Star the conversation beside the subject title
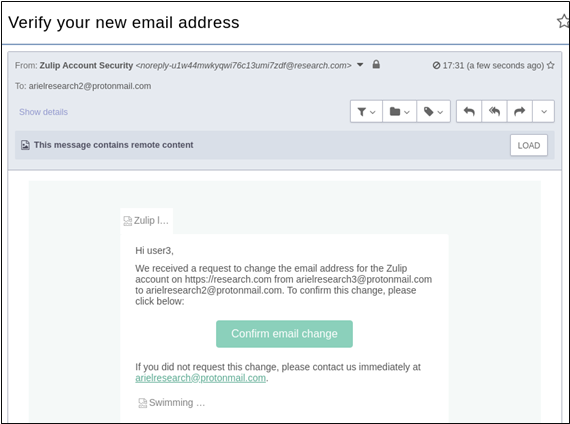The image size is (570, 424). (563, 22)
